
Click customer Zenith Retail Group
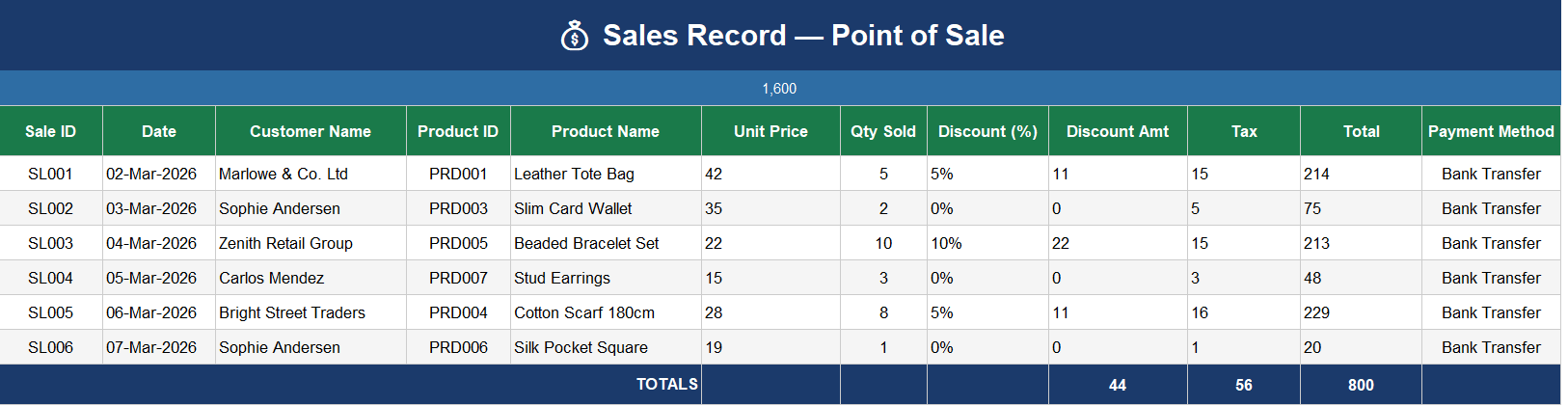click(x=311, y=243)
